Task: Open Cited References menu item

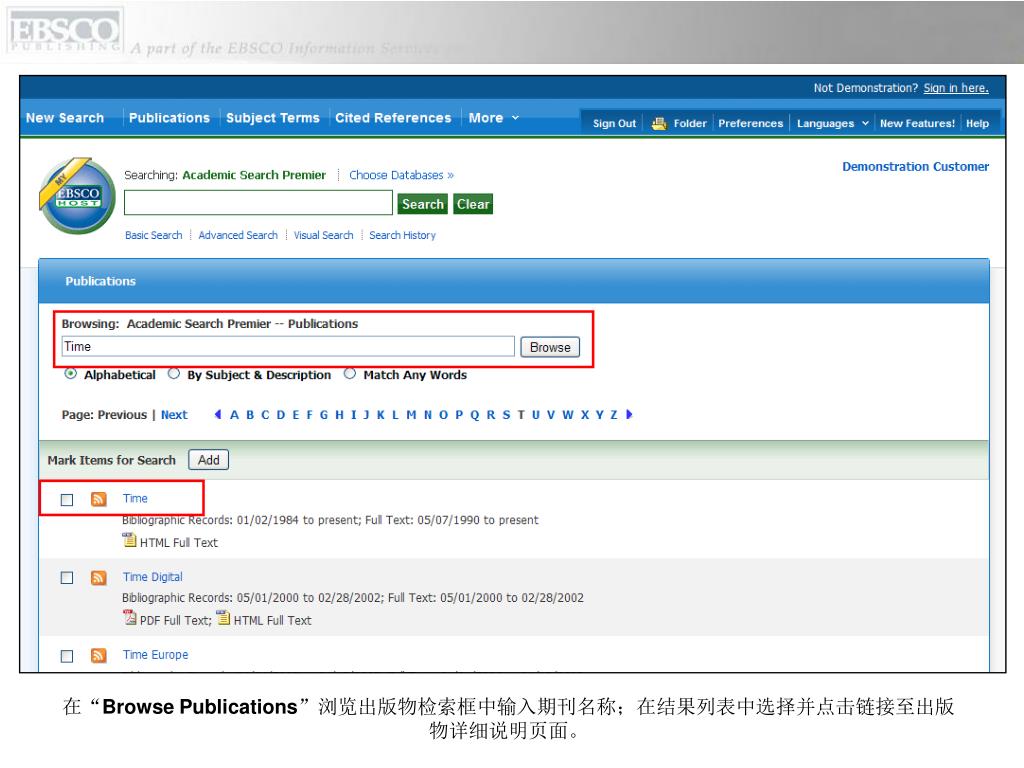Action: 392,118
